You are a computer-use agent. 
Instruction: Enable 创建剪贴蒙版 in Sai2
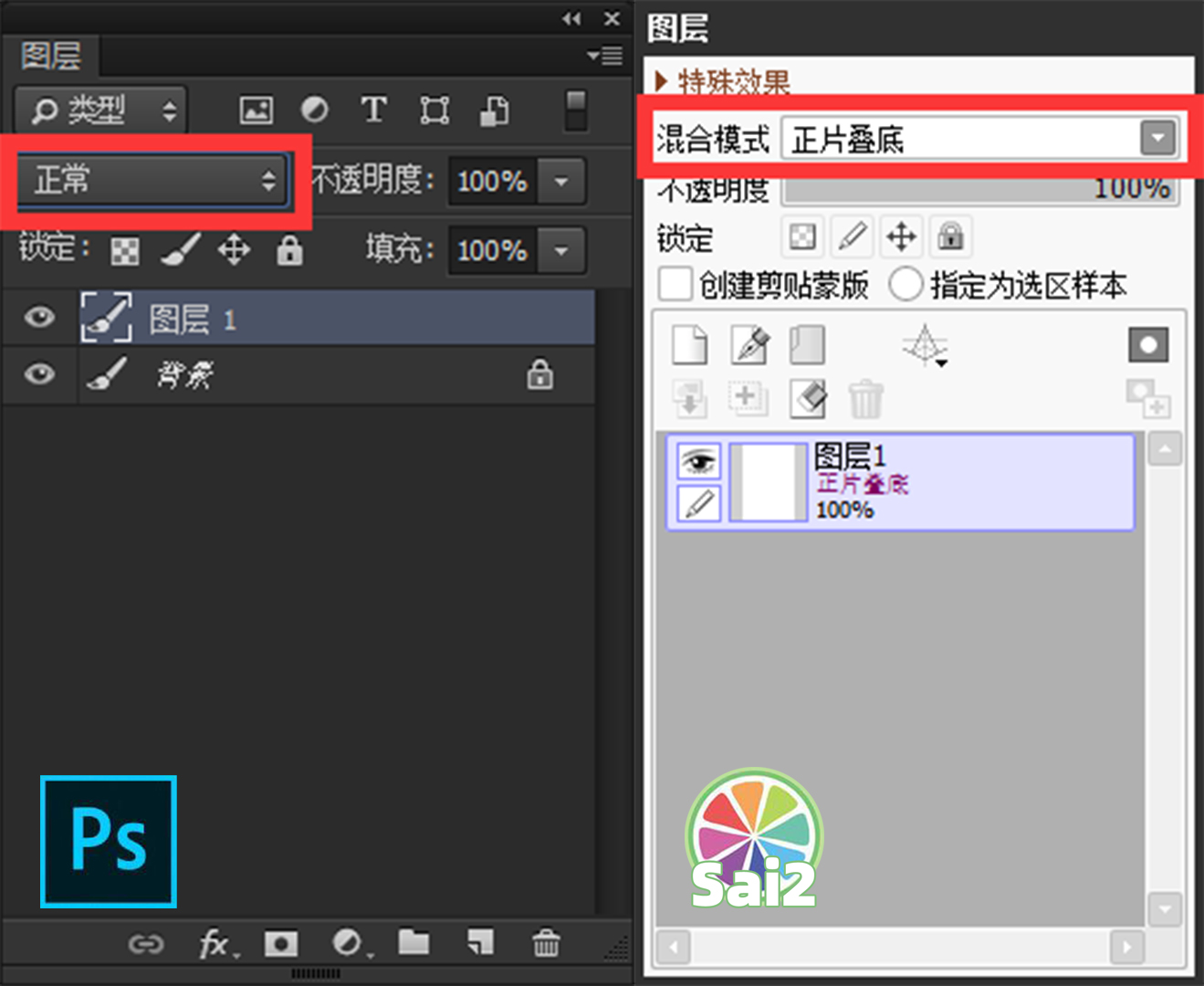tap(675, 284)
